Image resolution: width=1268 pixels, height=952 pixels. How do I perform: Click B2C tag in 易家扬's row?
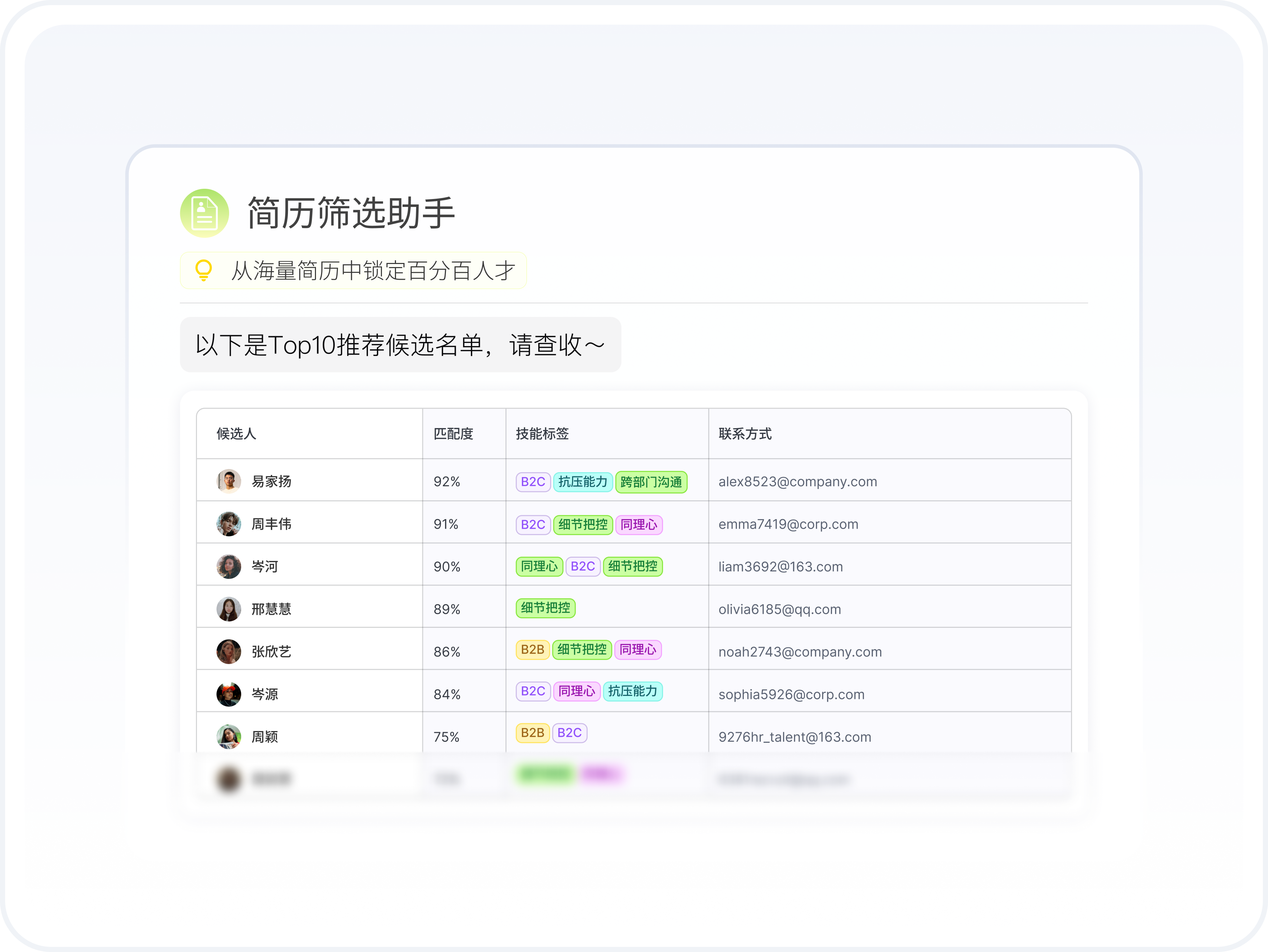coord(533,482)
